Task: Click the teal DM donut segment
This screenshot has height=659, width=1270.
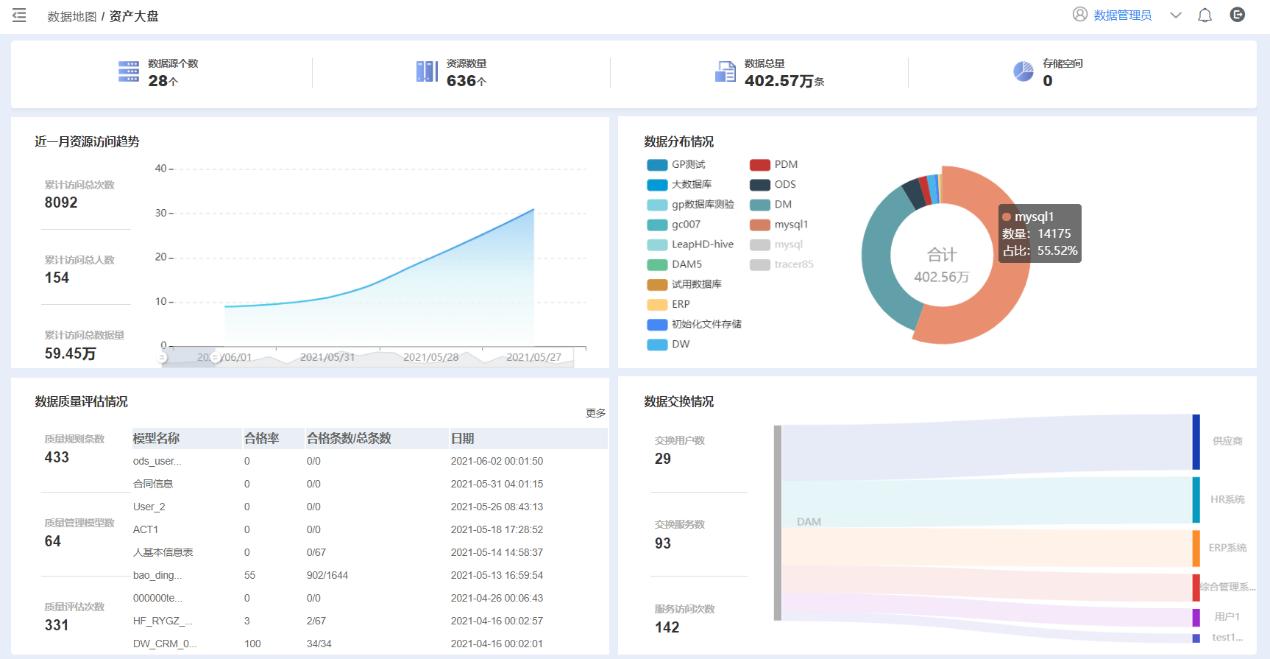Action: click(x=878, y=260)
